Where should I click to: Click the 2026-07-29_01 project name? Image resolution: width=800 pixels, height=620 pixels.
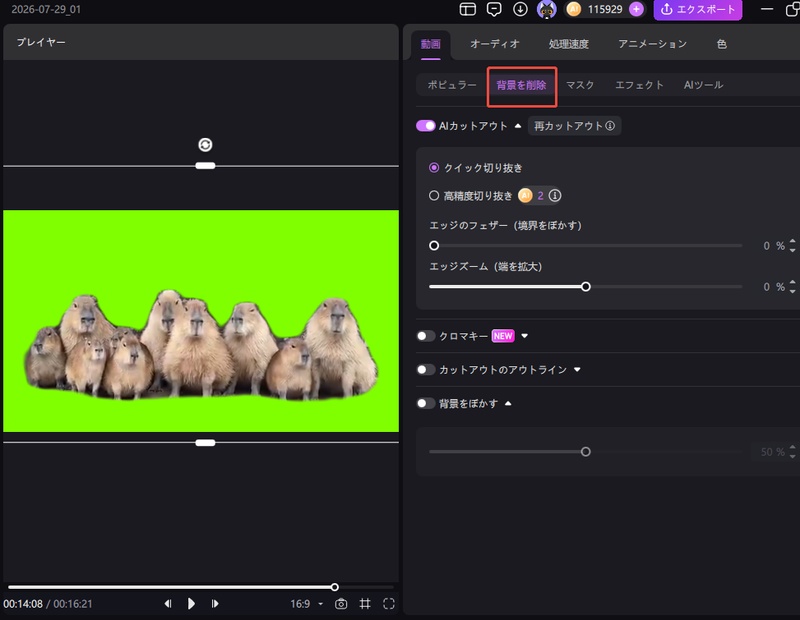(x=46, y=9)
